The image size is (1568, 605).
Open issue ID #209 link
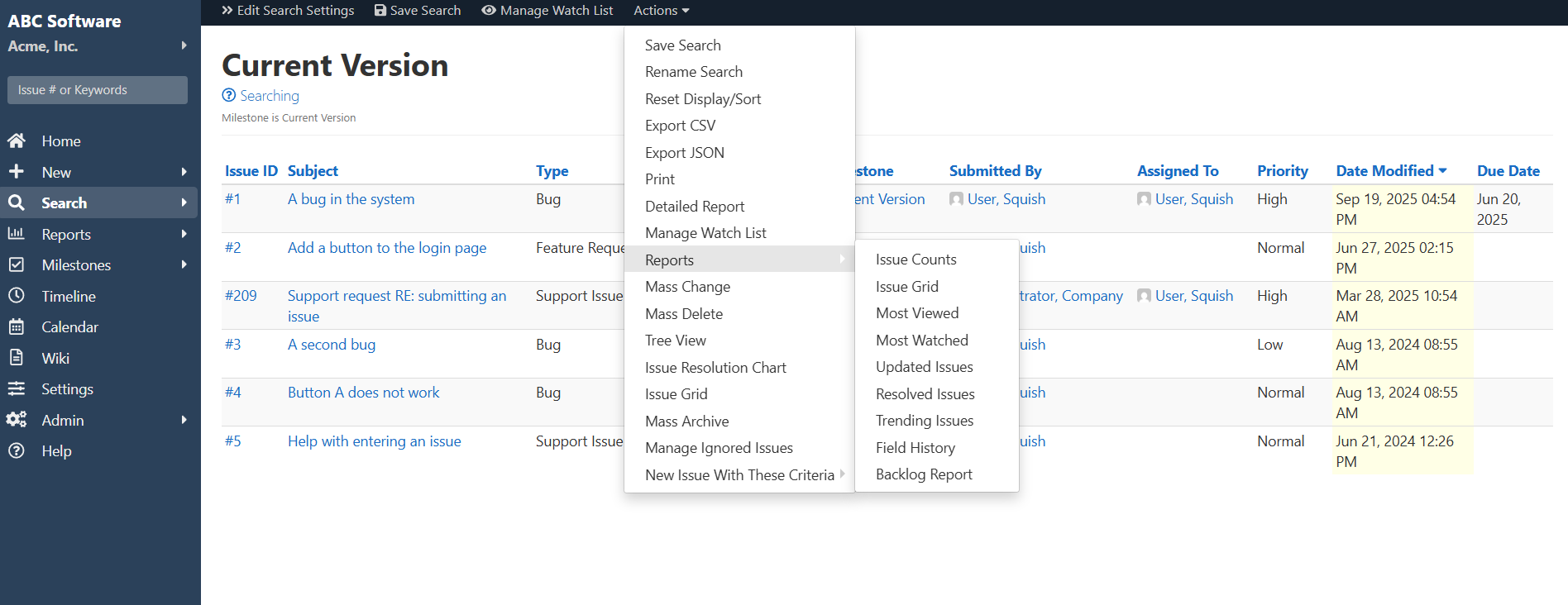tap(241, 296)
